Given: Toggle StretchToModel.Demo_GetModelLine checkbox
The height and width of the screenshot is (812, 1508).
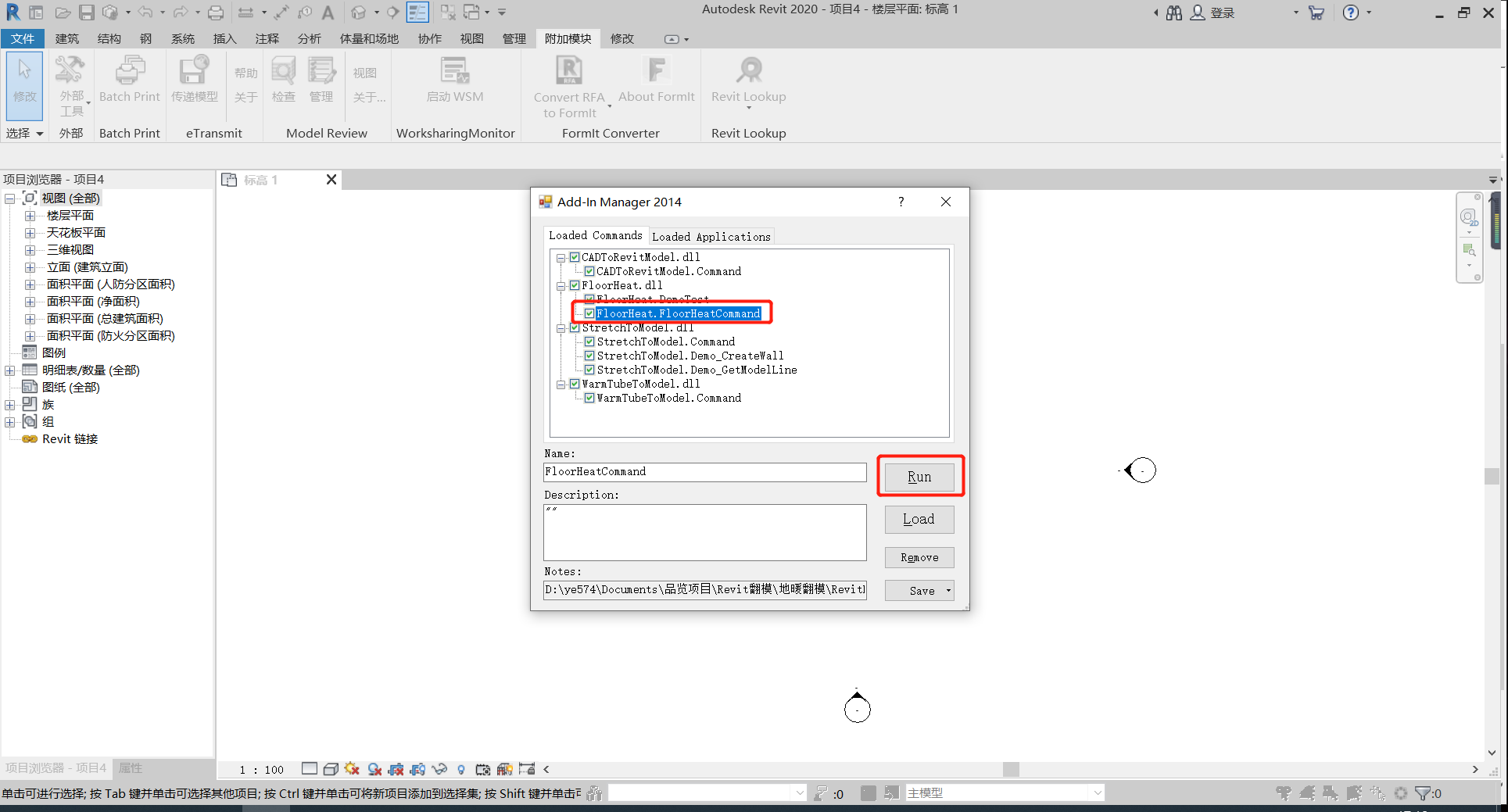Looking at the screenshot, I should click(589, 370).
